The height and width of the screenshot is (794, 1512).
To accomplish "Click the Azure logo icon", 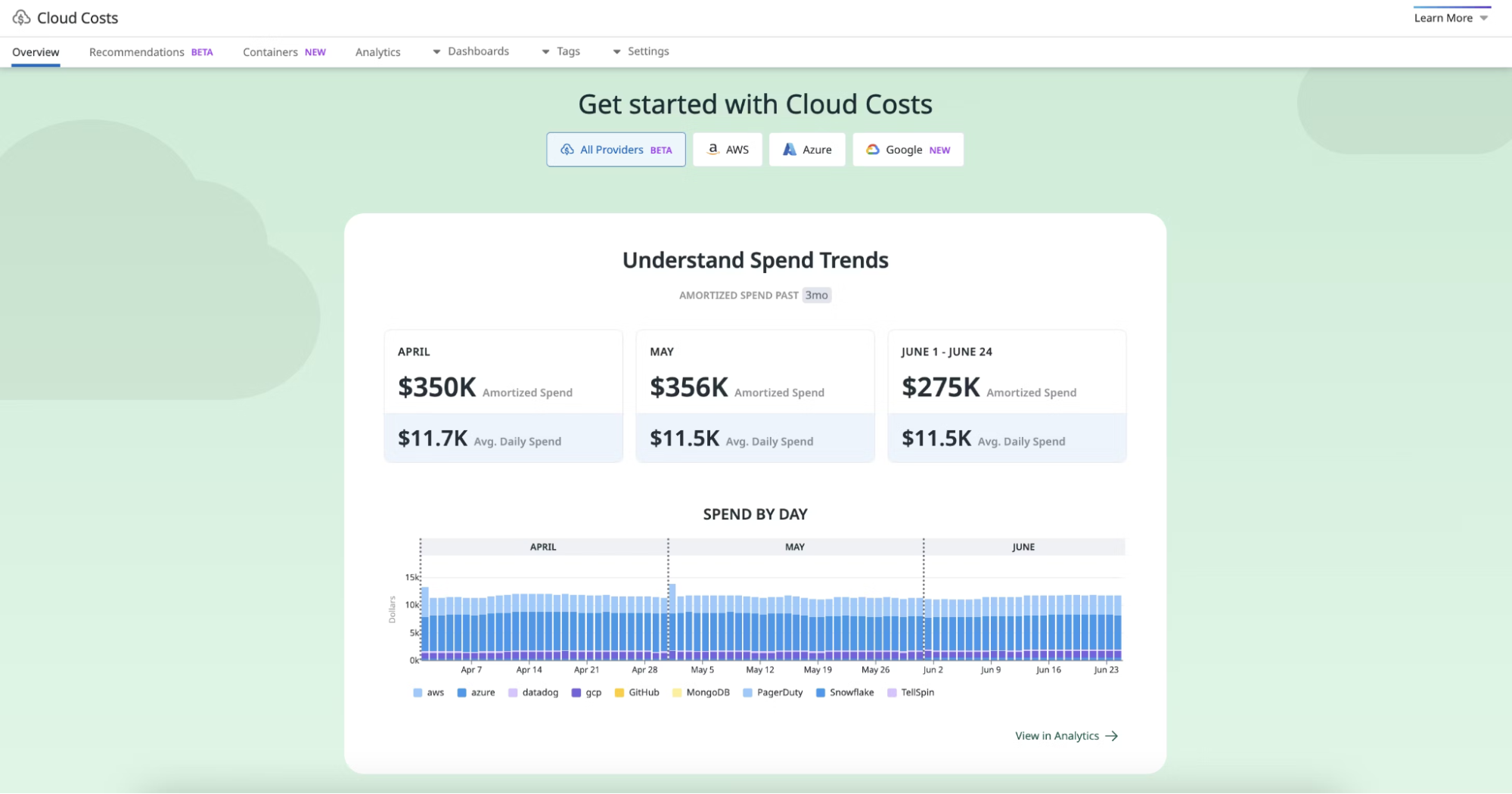I will coord(789,150).
